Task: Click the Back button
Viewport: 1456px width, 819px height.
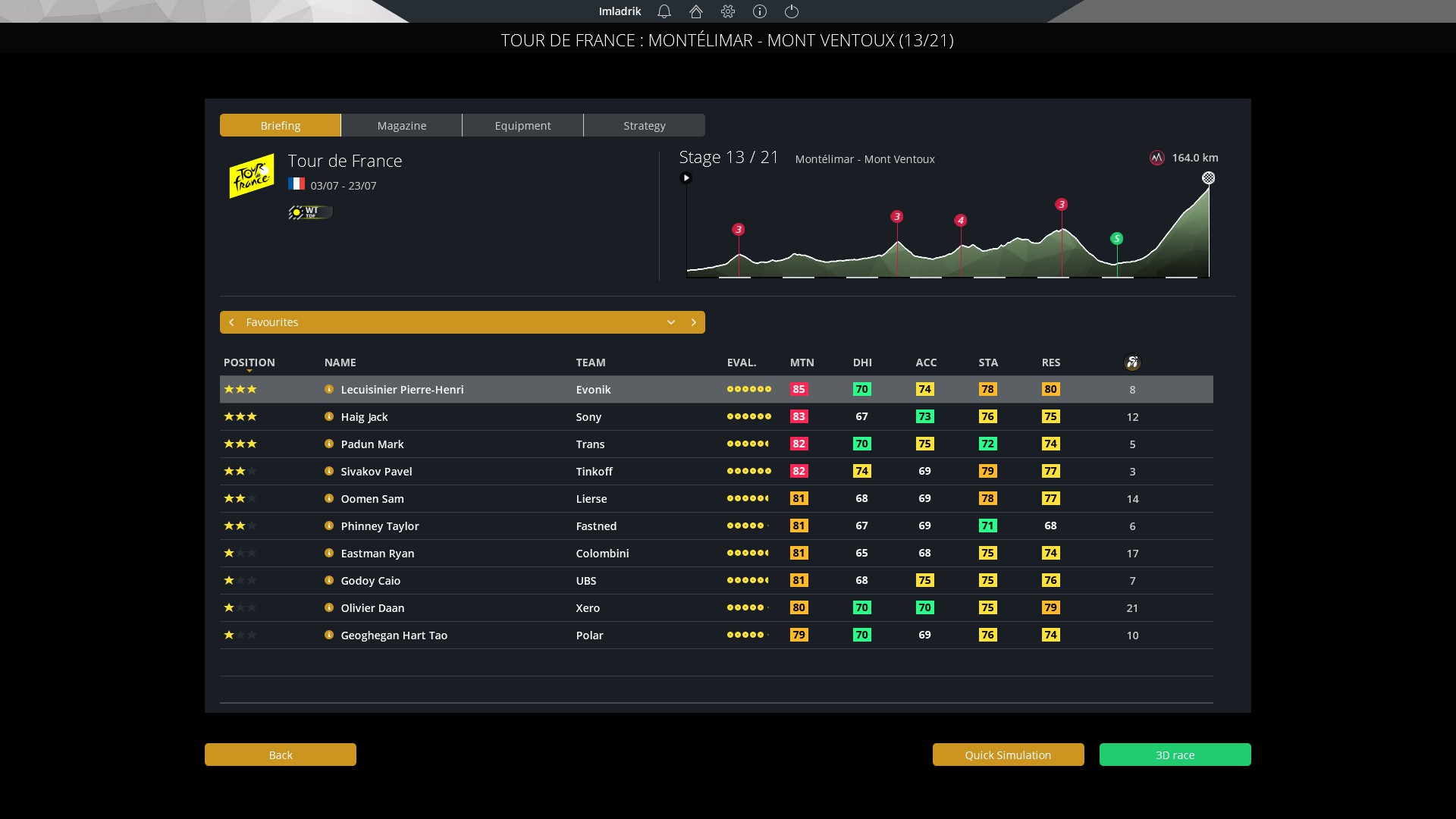Action: 281,755
